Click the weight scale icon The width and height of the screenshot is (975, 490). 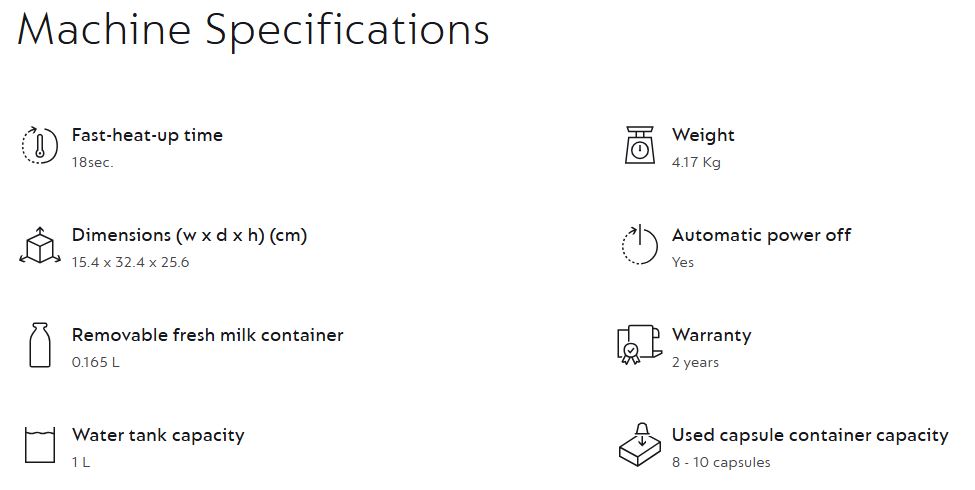point(639,146)
